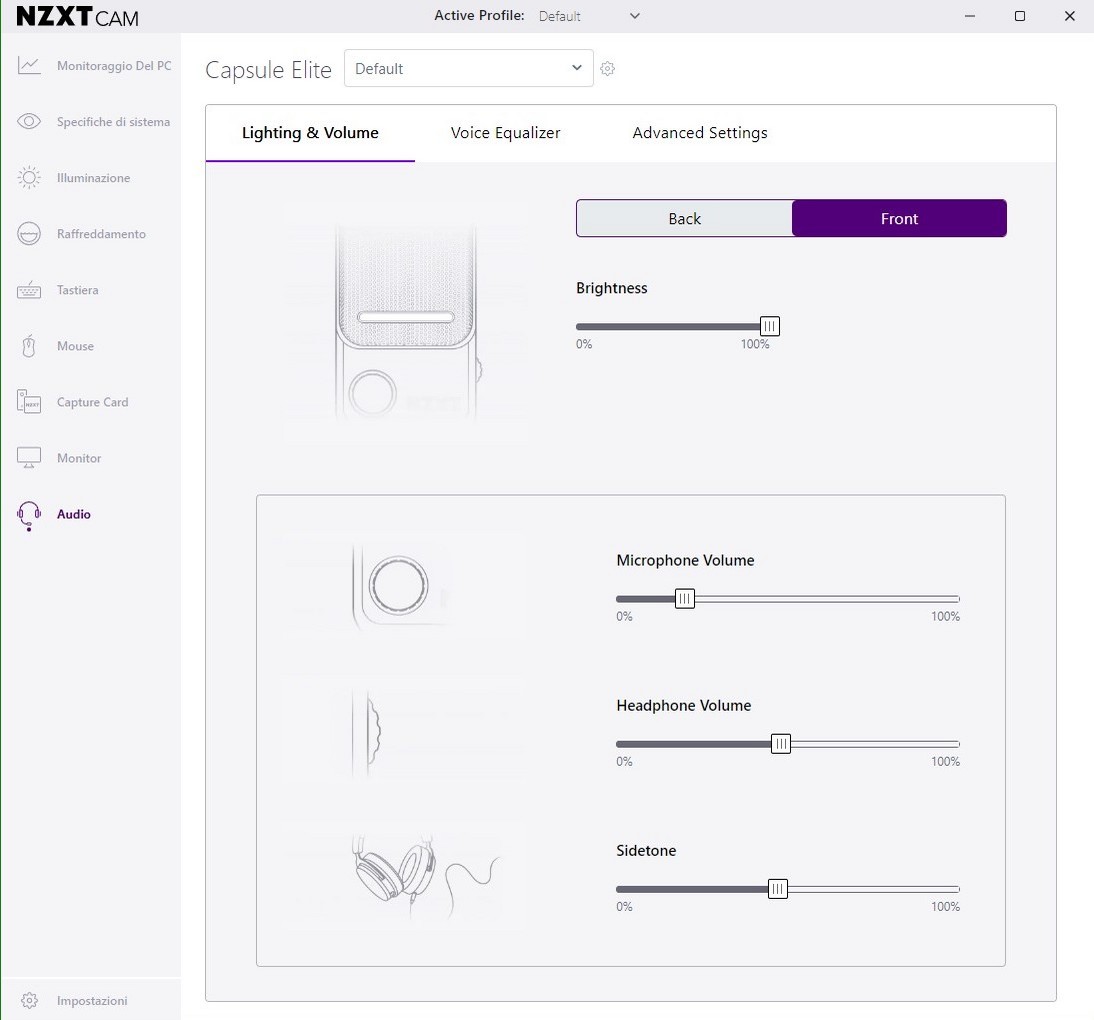
Task: Click the microphone front preview image
Action: [405, 320]
